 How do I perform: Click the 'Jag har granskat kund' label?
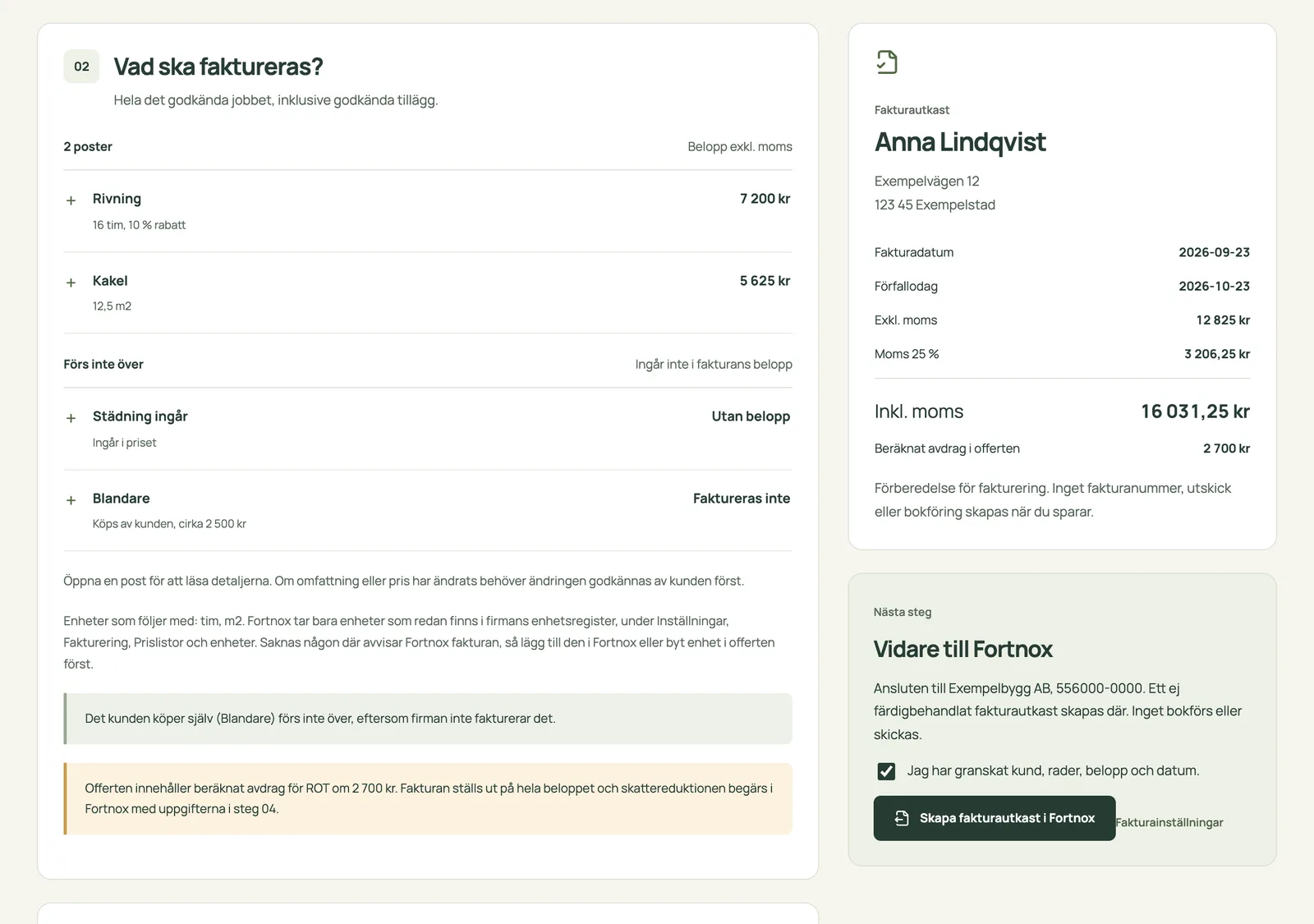pos(1053,770)
